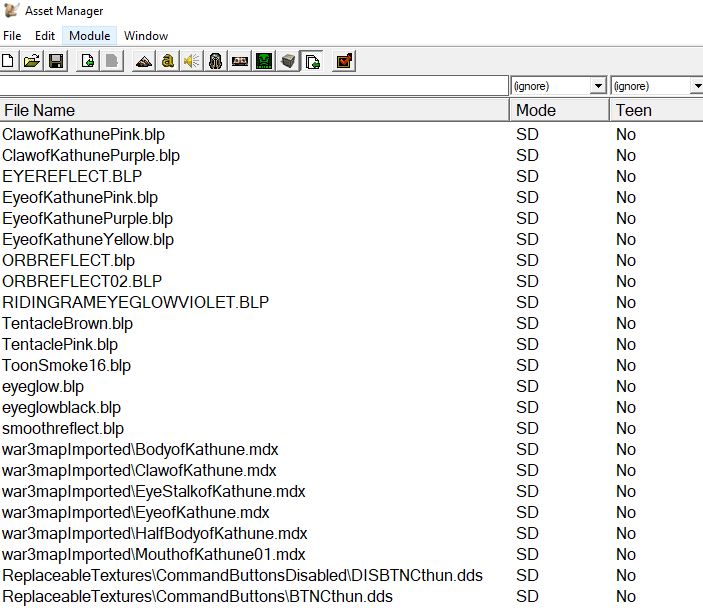This screenshot has height=616, width=703.
Task: Save map using the floppy disk icon
Action: pyautogui.click(x=56, y=61)
